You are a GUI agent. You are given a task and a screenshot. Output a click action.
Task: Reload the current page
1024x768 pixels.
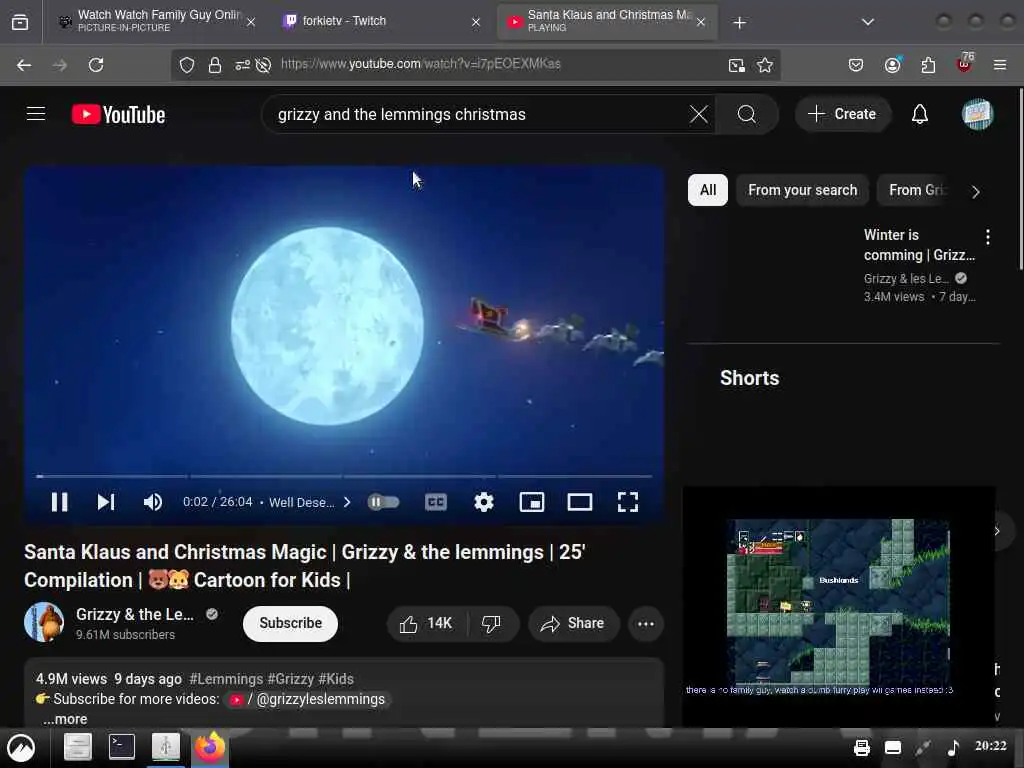click(x=96, y=65)
